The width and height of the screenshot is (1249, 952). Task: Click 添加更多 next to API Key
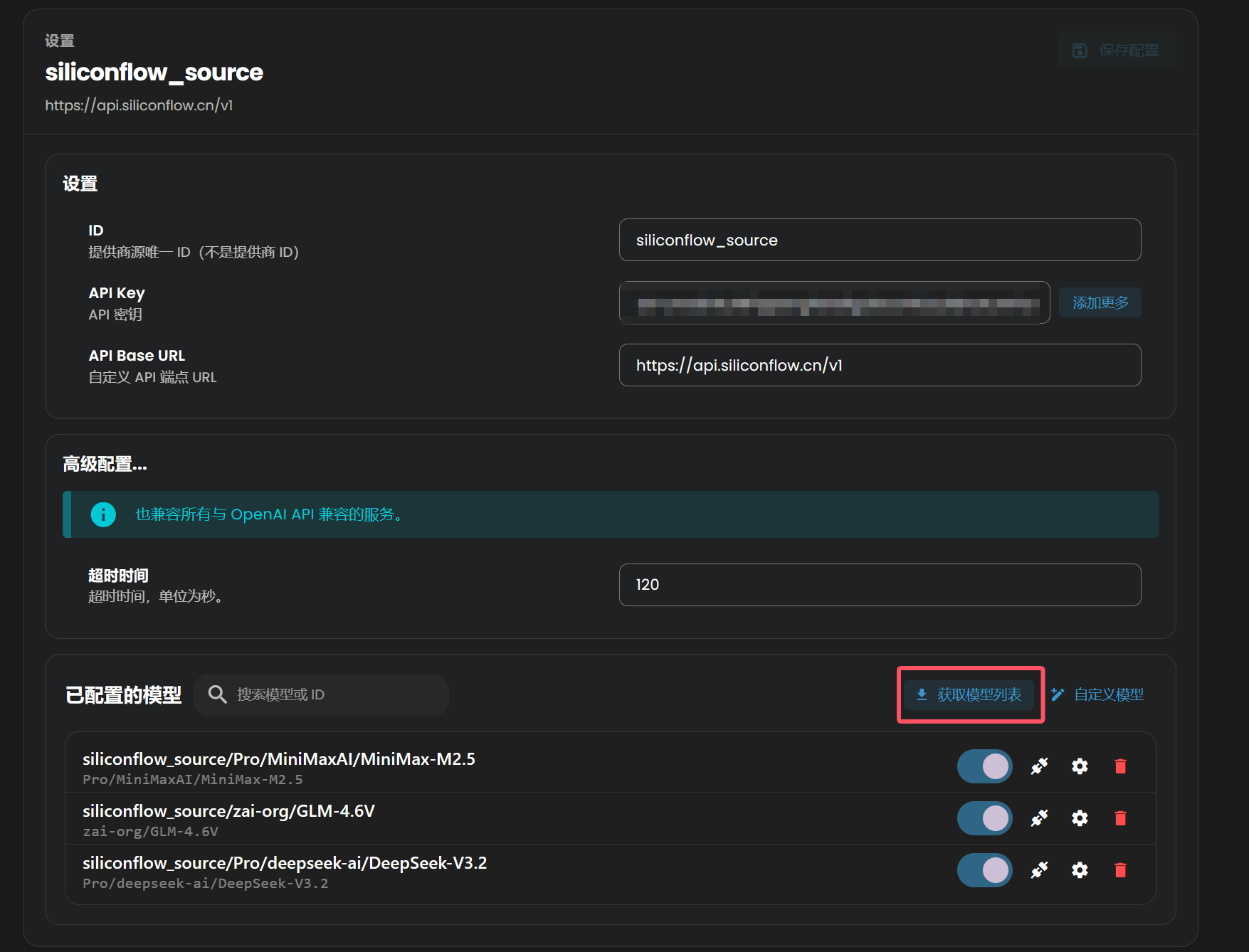[1100, 302]
